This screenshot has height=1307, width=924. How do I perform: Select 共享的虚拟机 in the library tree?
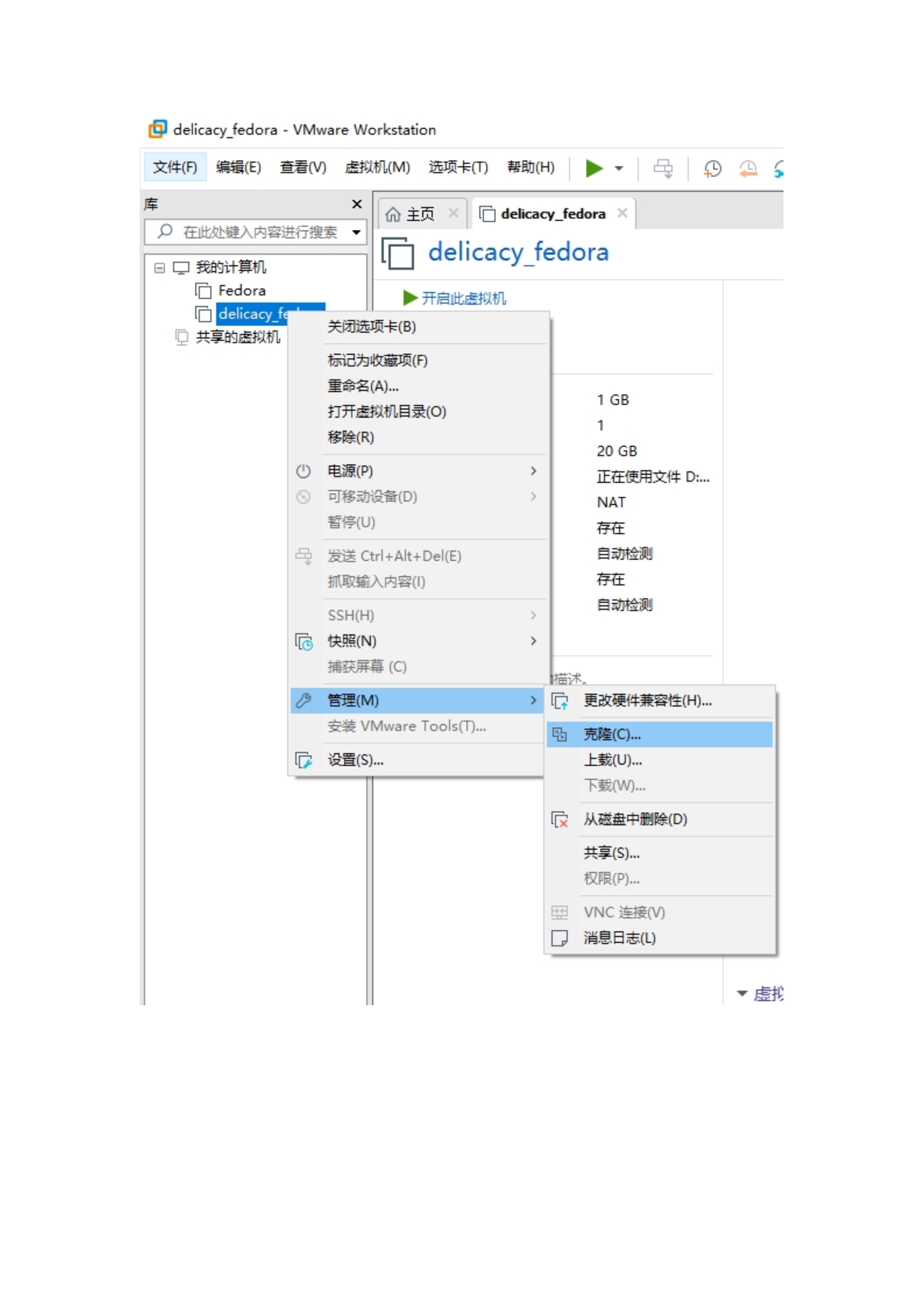click(238, 337)
